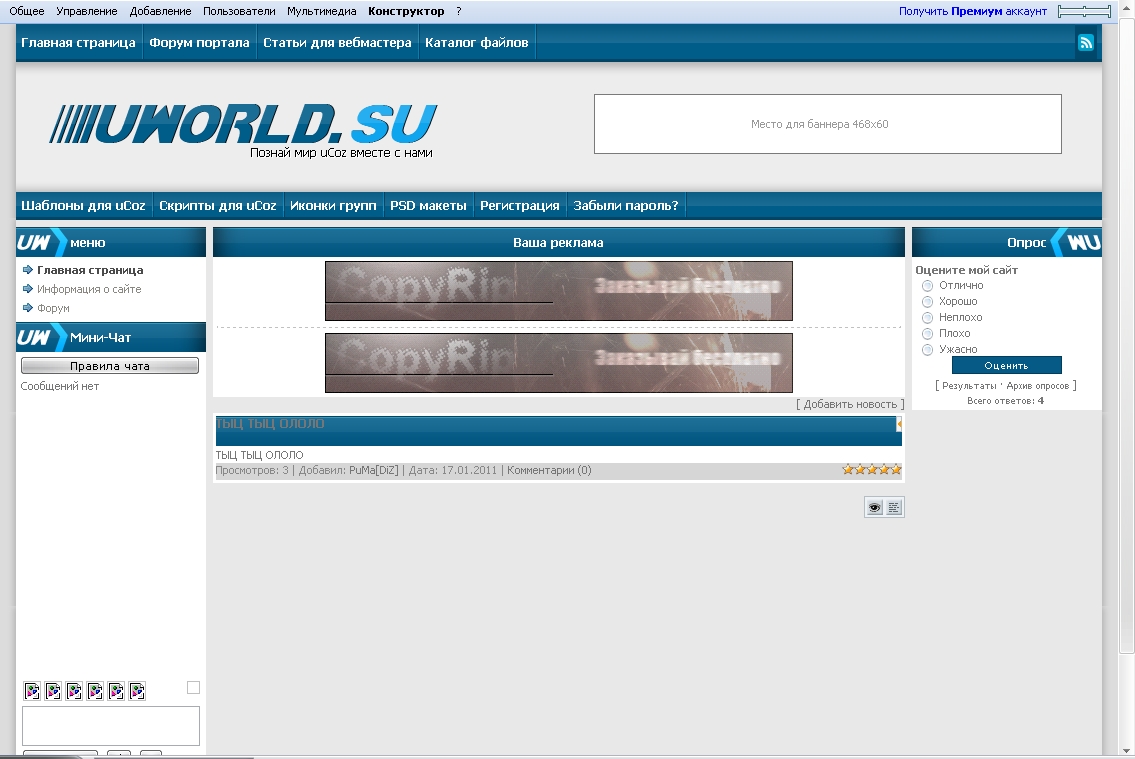
Task: Click the Всего ответов: 4 text
Action: [x=1005, y=401]
